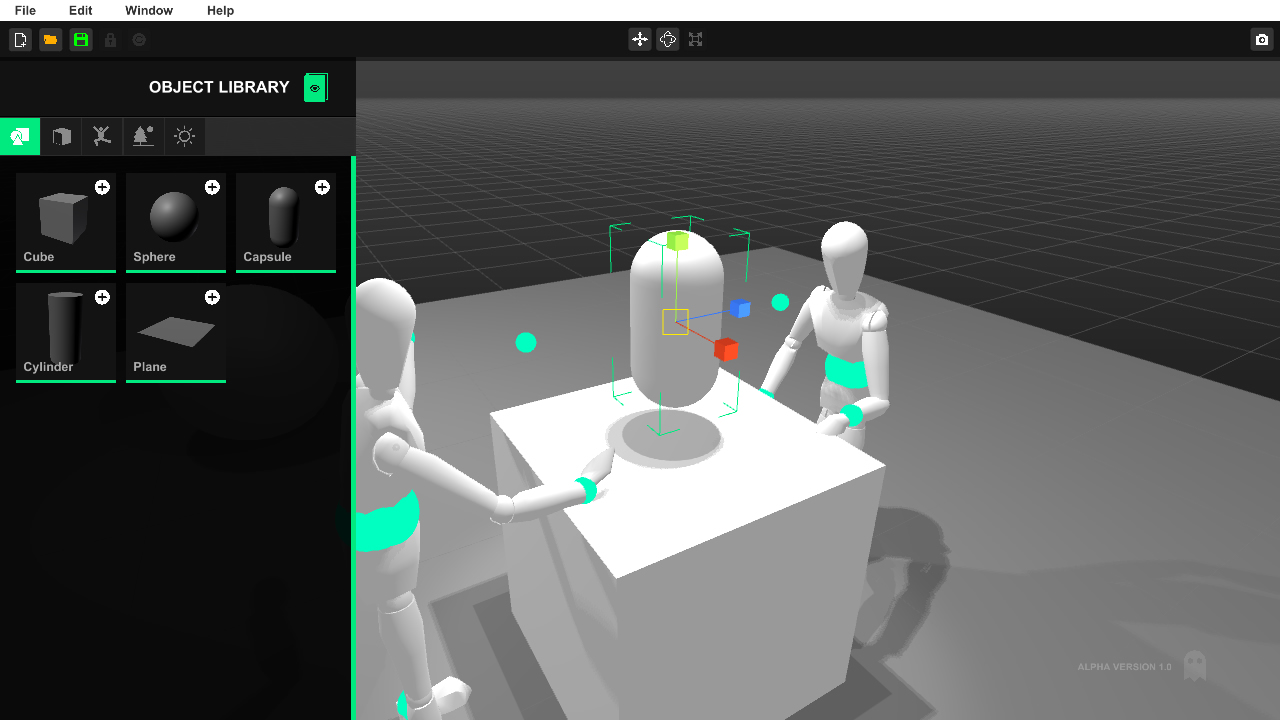Click the red gizmo handle on the capsule
1280x720 pixels.
[726, 349]
